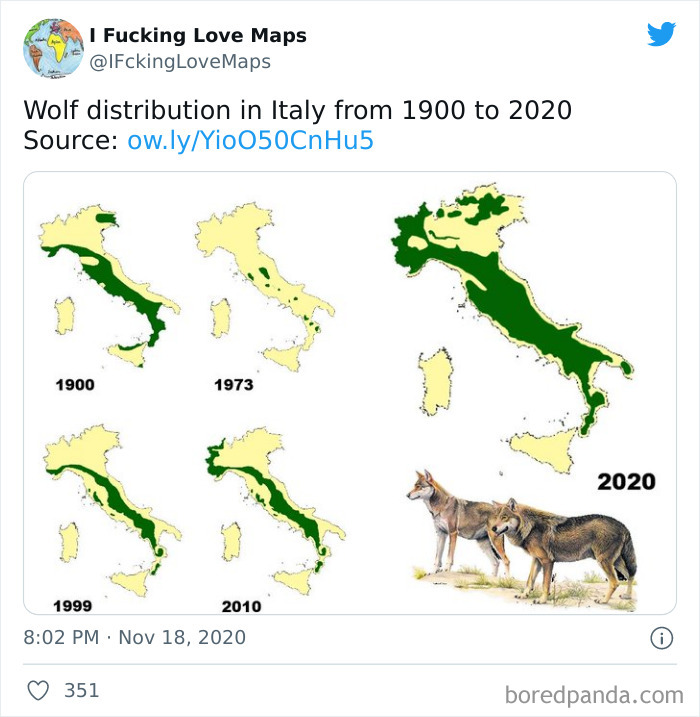
Task: Click the boredpanda.com watermark
Action: tap(594, 695)
